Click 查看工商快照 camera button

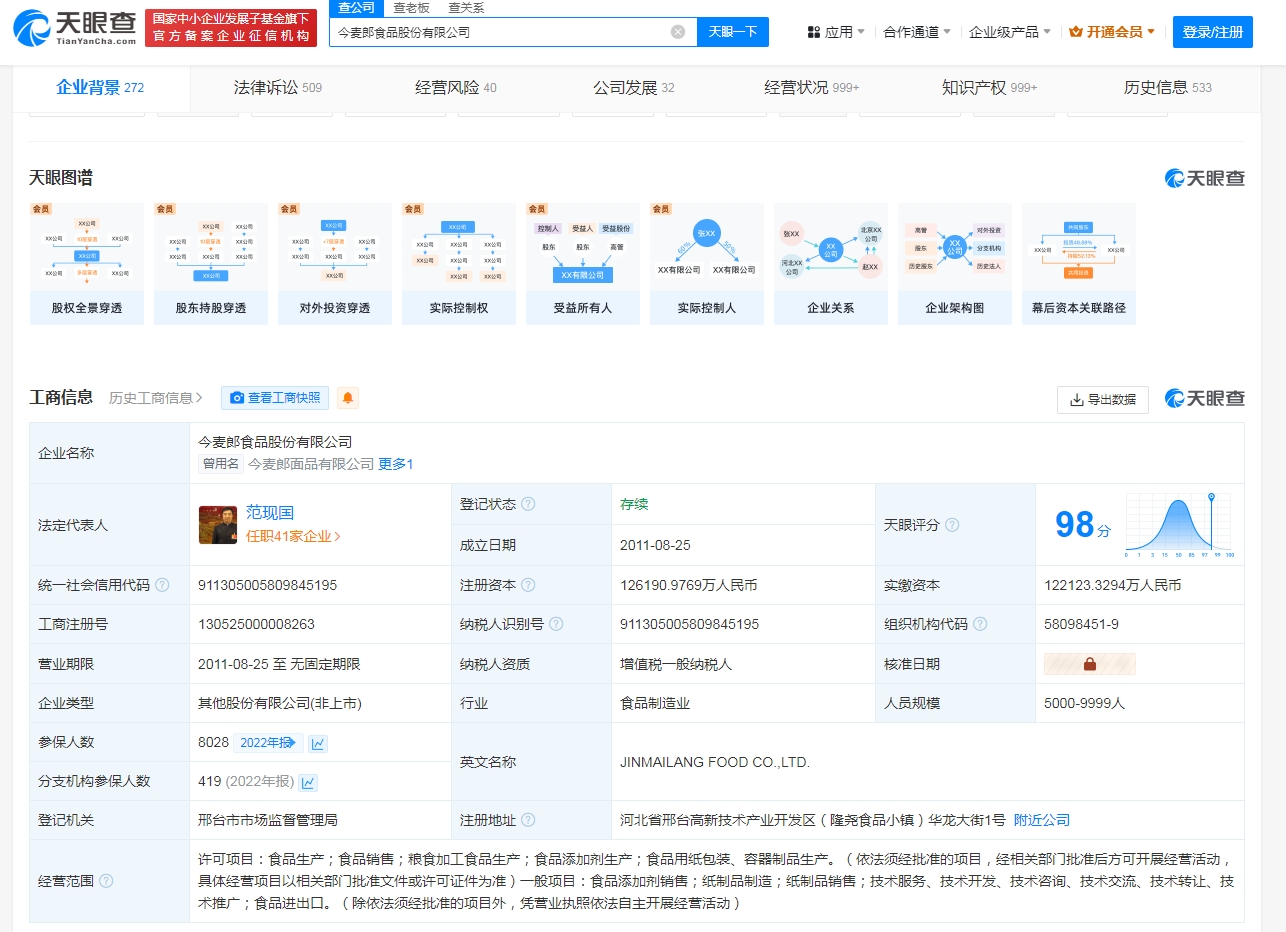pos(275,398)
